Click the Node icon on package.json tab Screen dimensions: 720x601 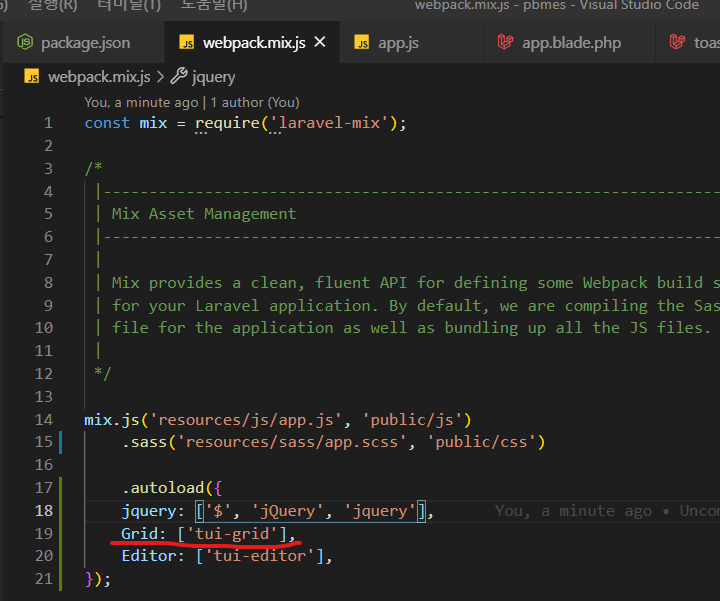coord(25,43)
